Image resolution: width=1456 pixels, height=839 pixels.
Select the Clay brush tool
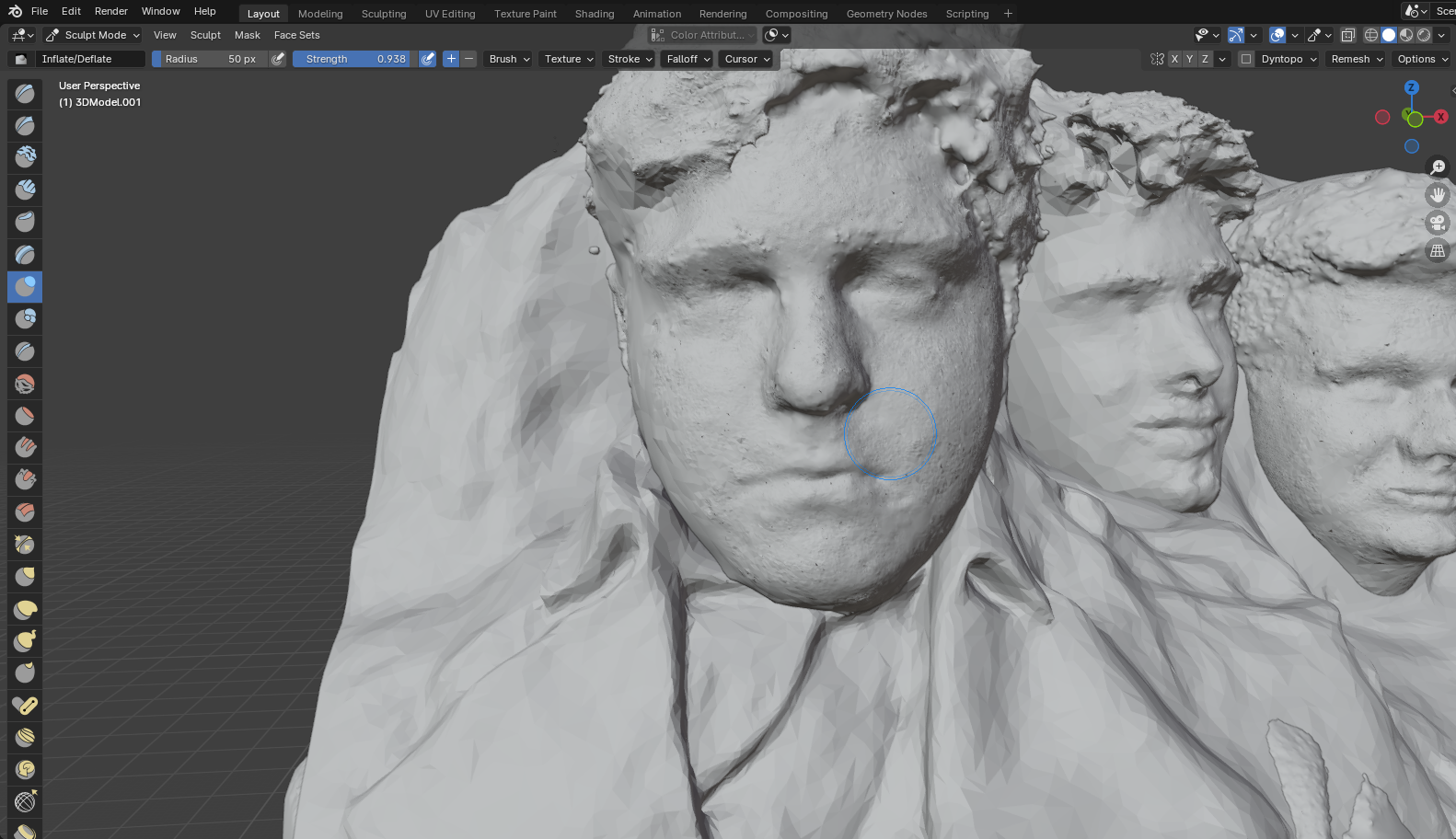pyautogui.click(x=25, y=158)
